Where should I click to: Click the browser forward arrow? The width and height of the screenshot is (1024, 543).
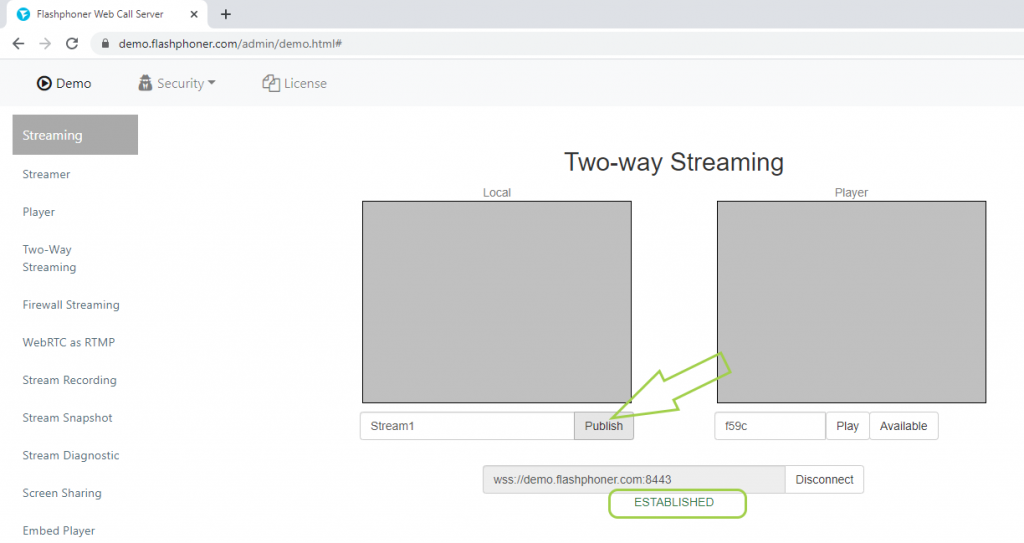(x=45, y=44)
